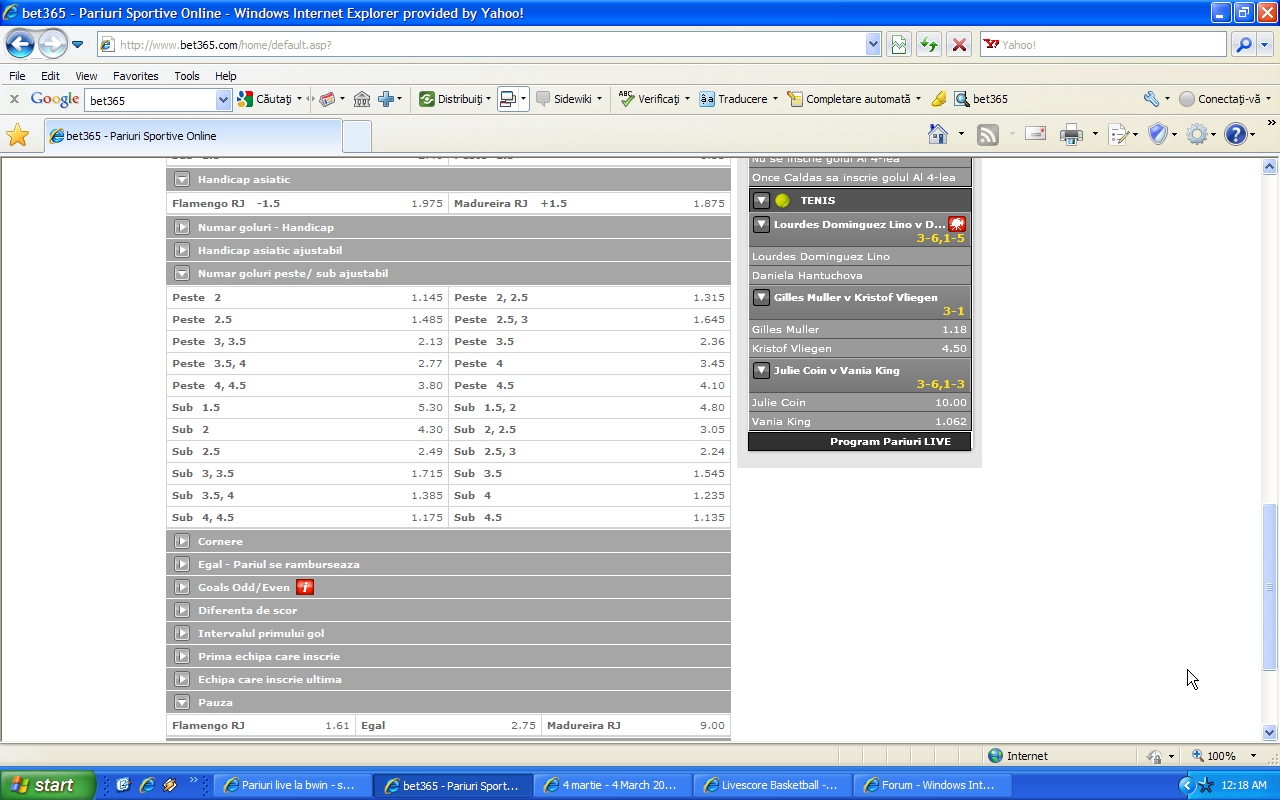The image size is (1280, 800).
Task: Expand Egal - Pariul se ramburseaza
Action: pos(182,564)
